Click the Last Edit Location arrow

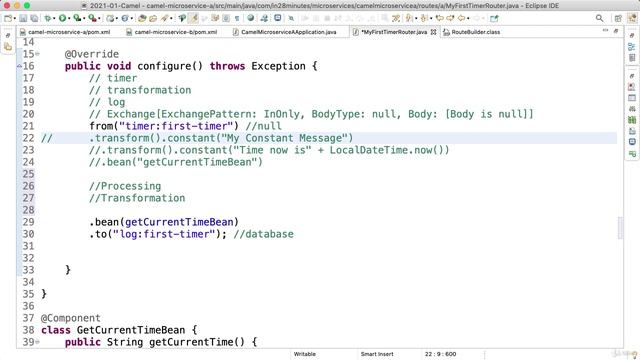tap(440, 18)
